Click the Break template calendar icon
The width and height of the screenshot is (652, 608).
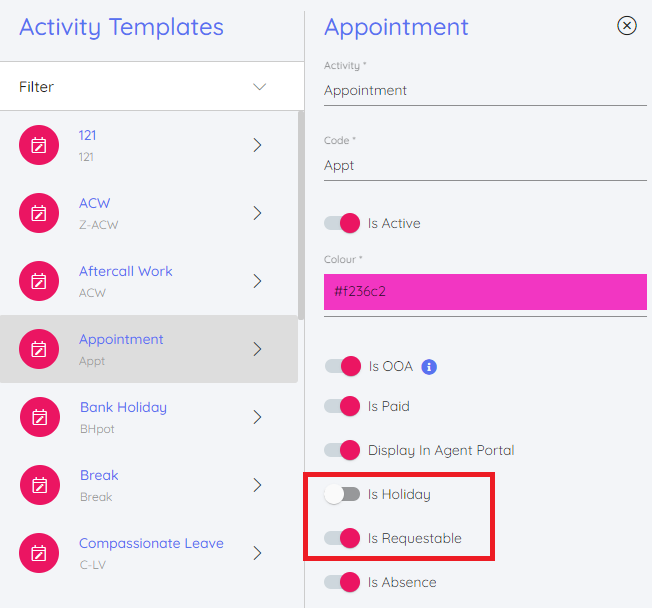pos(39,485)
